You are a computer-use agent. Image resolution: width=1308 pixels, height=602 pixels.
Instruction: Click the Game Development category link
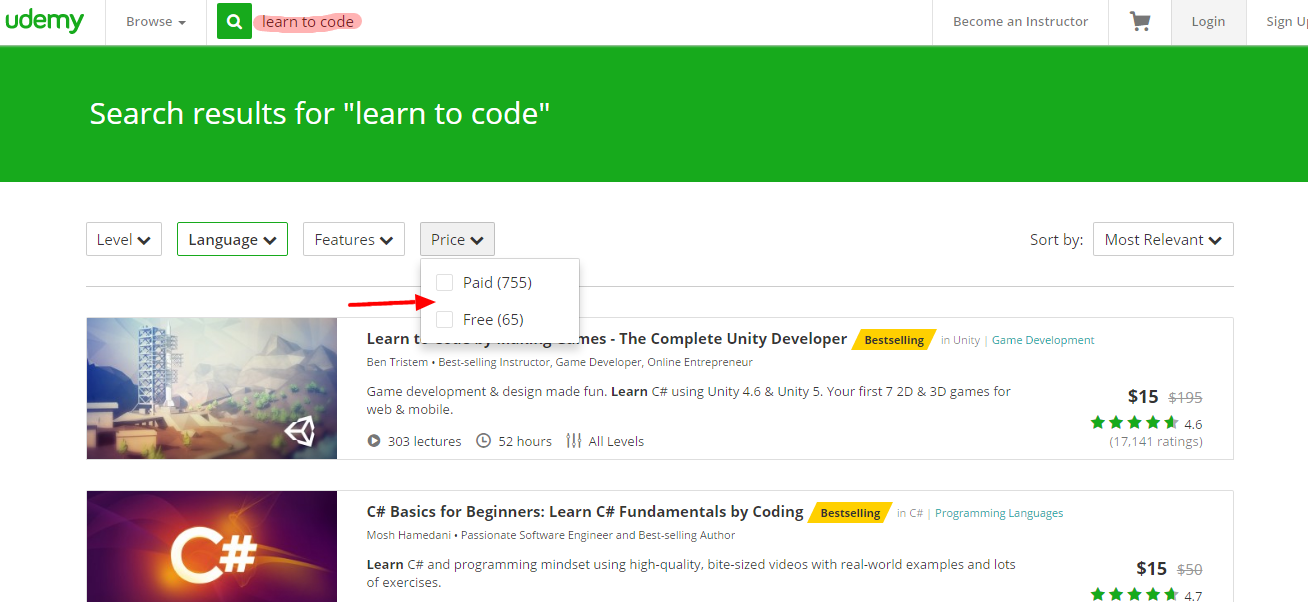coord(1043,340)
